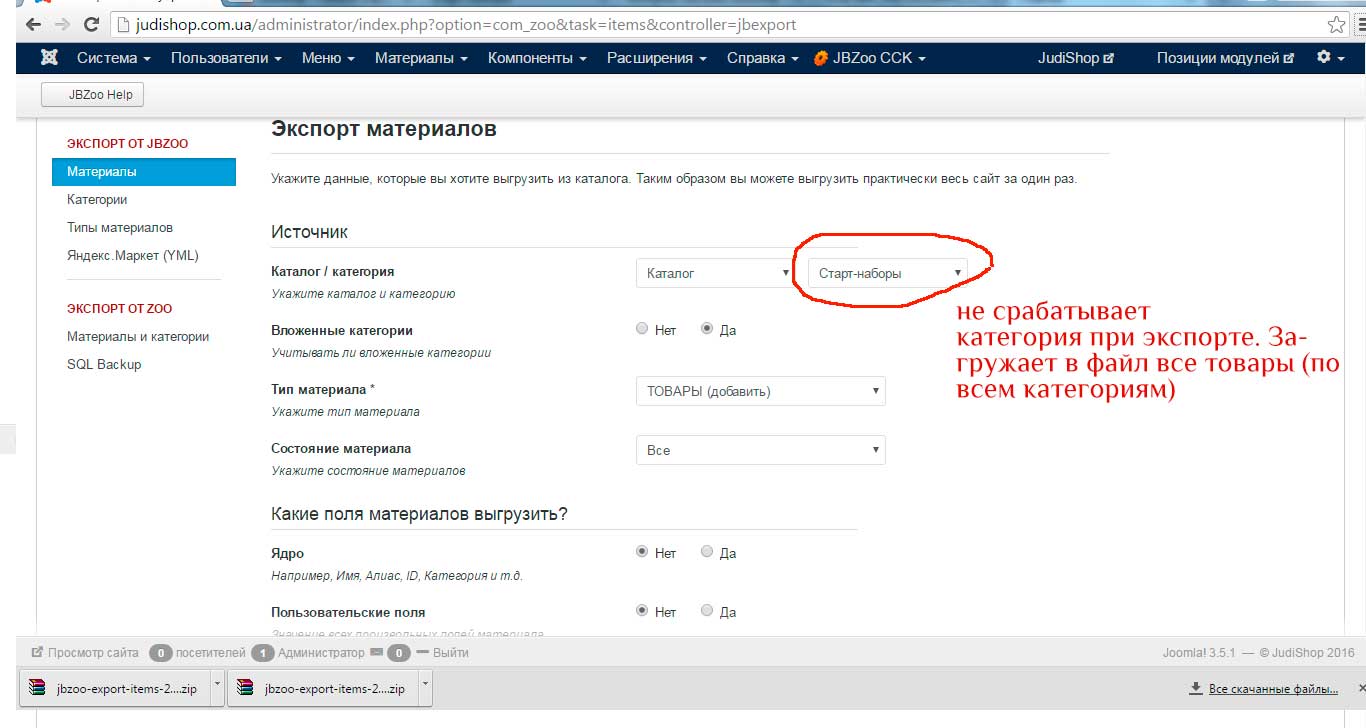Open the Каталог dropdown
1366x728 pixels.
coord(716,273)
